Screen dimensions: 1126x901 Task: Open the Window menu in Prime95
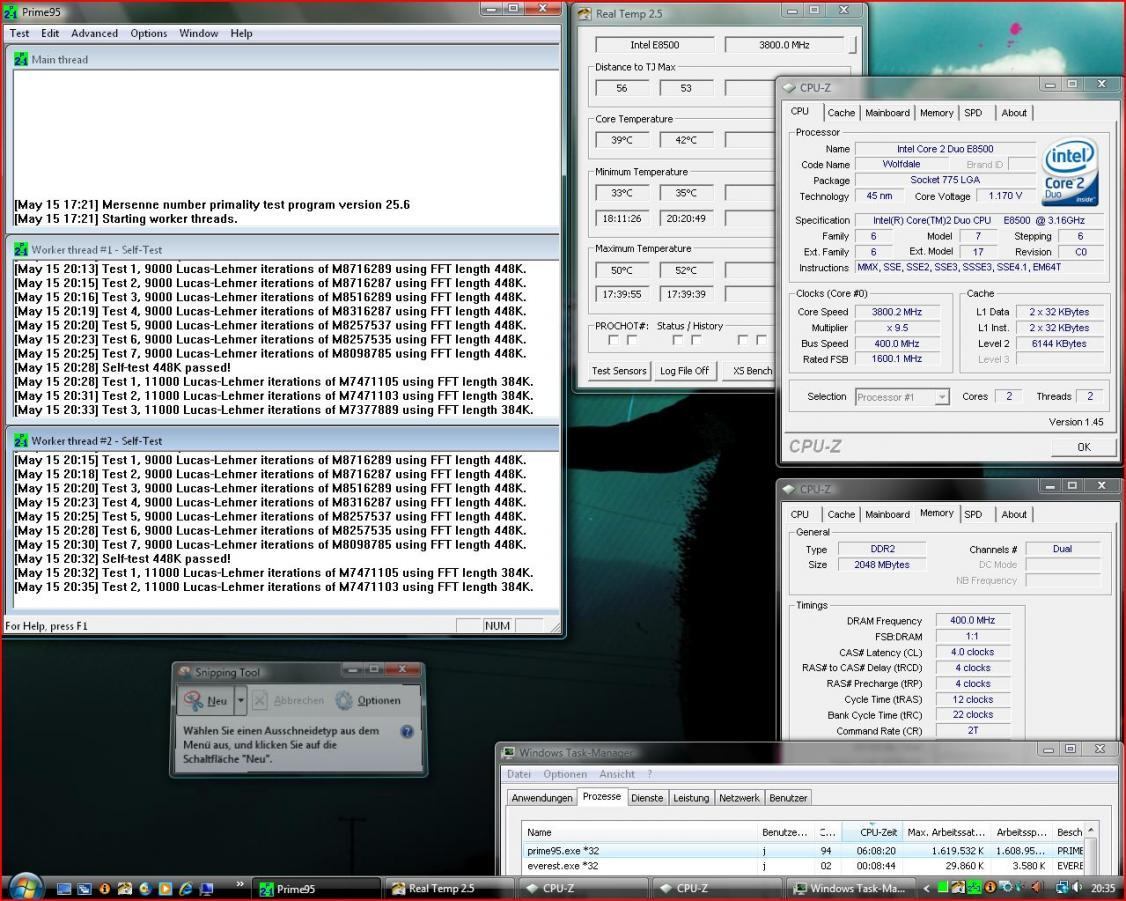click(x=198, y=33)
